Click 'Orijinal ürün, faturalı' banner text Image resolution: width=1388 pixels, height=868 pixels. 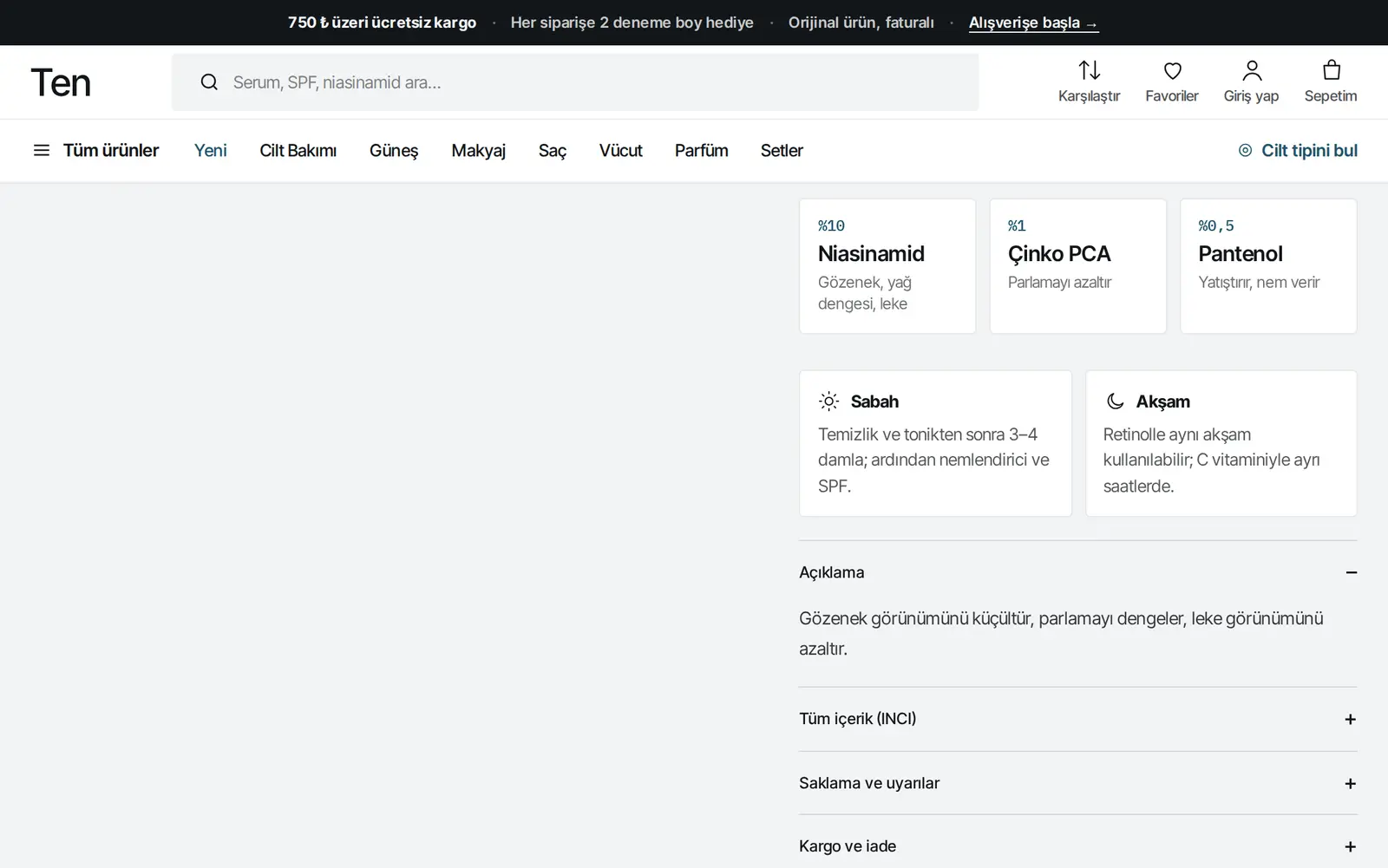(x=861, y=23)
